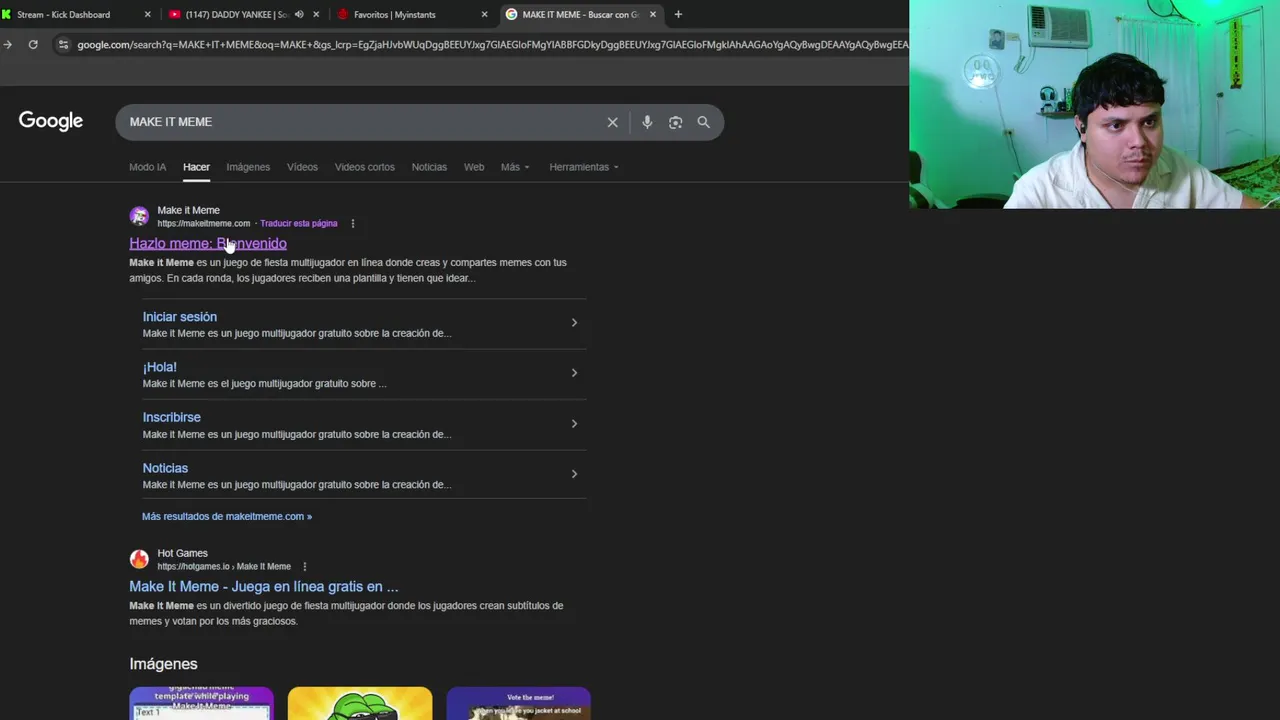The image size is (1280, 720).
Task: Select the Web search filter
Action: point(474,167)
